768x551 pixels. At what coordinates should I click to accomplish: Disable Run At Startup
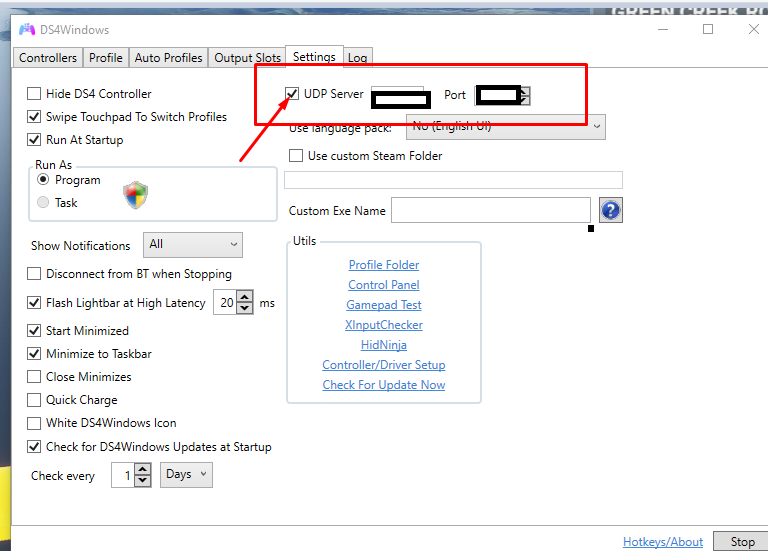click(x=34, y=140)
